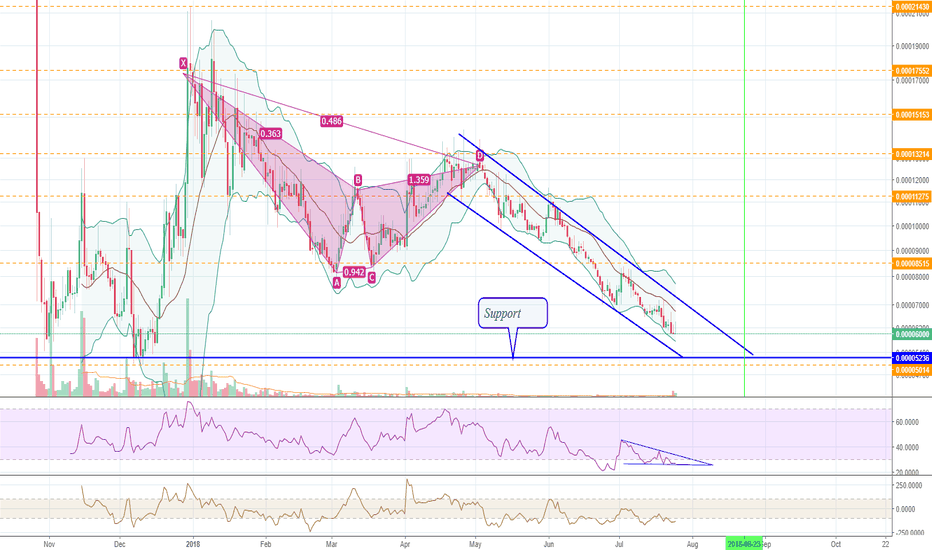Click the D point label of harmonic pattern
932x550 pixels.
click(480, 156)
